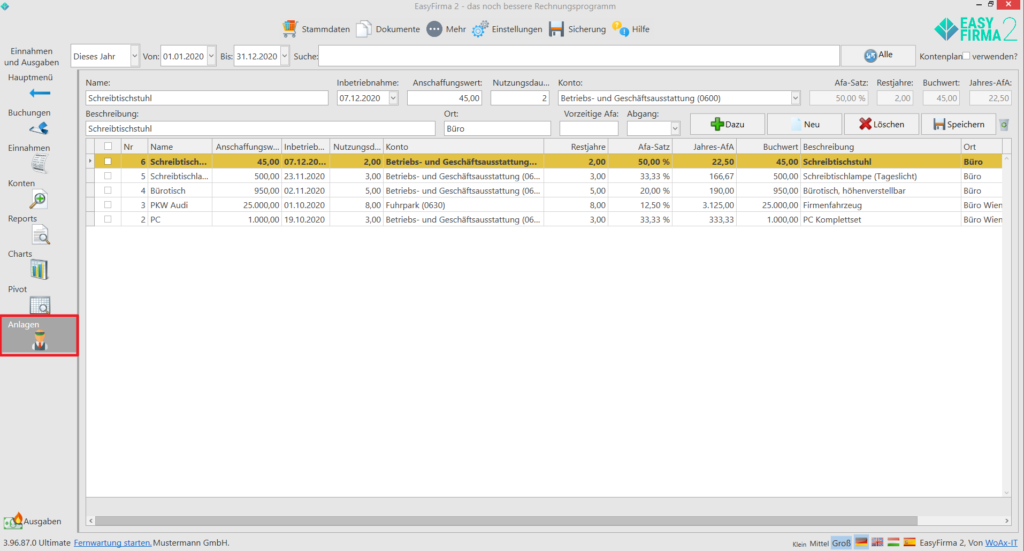Click the Anschaffungswert input field
Viewport: 1024px width, 551px height.
(444, 98)
